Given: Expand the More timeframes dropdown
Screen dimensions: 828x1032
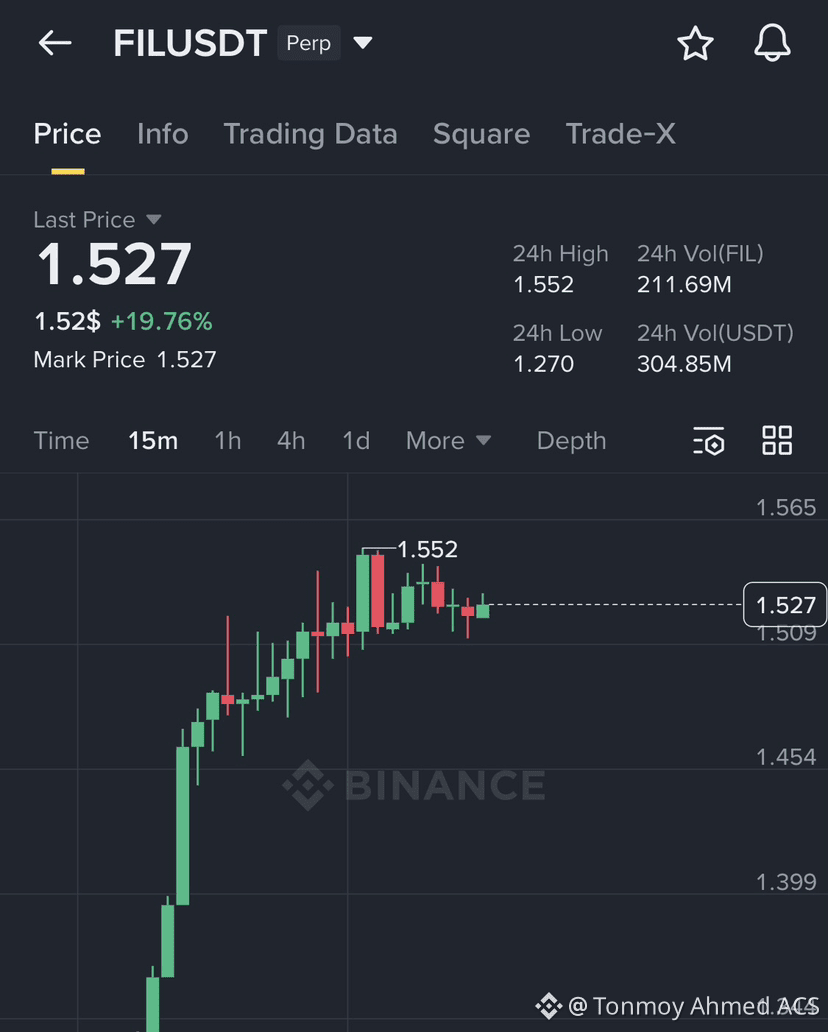Looking at the screenshot, I should point(448,440).
